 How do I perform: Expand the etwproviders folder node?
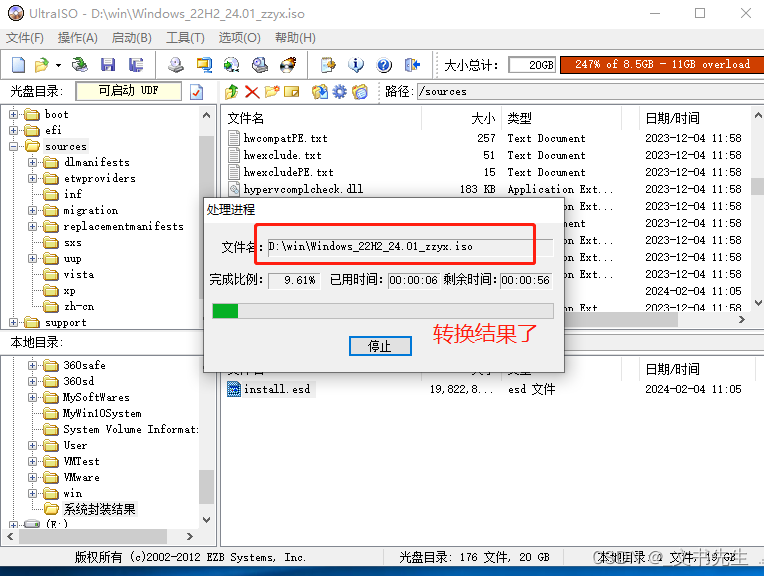(x=32, y=178)
